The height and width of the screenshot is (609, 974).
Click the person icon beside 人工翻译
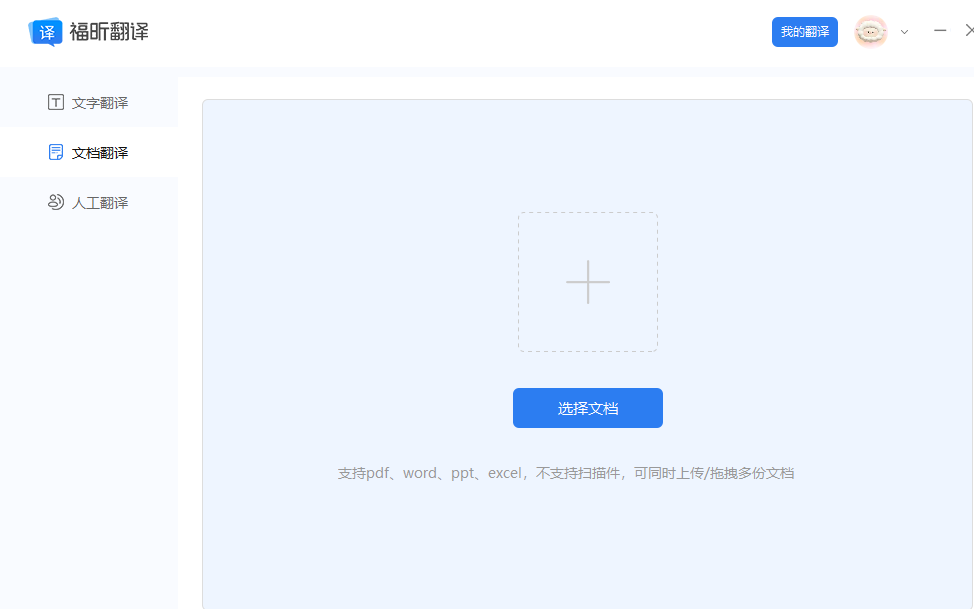(x=55, y=202)
